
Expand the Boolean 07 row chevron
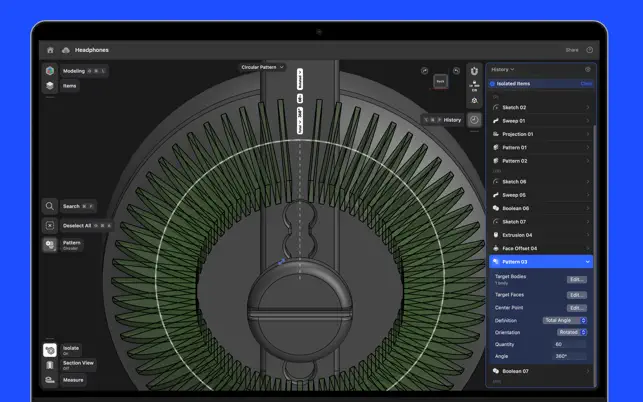coord(588,371)
